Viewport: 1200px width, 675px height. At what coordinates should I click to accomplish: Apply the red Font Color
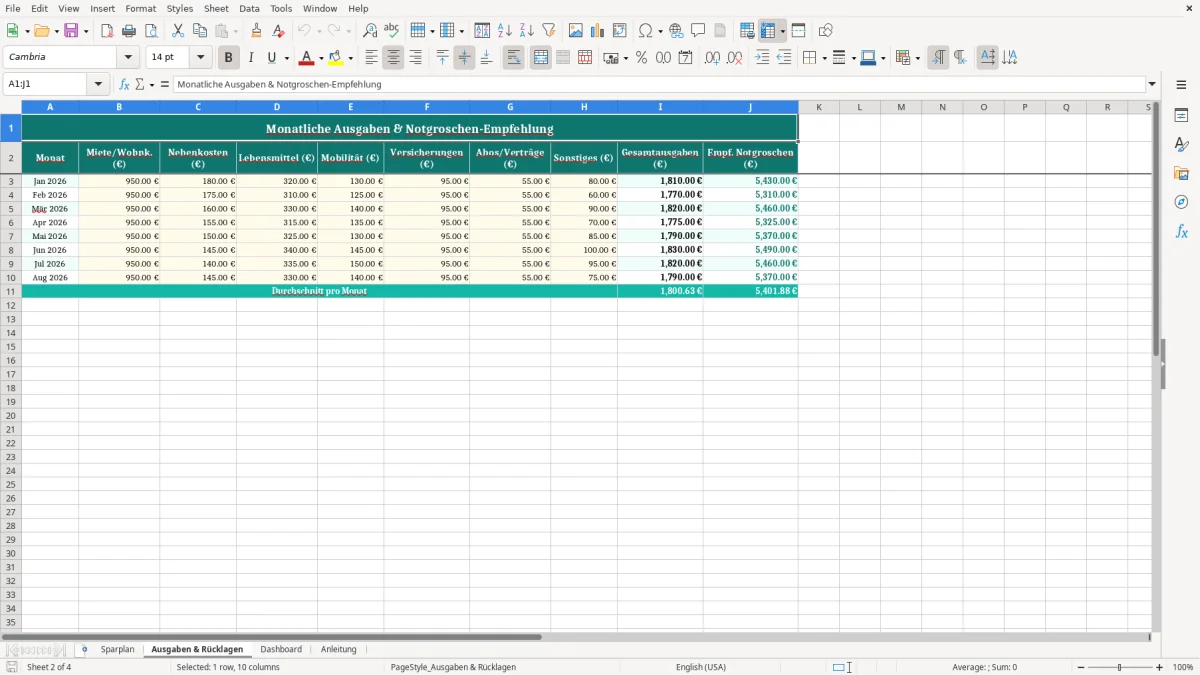tap(308, 58)
